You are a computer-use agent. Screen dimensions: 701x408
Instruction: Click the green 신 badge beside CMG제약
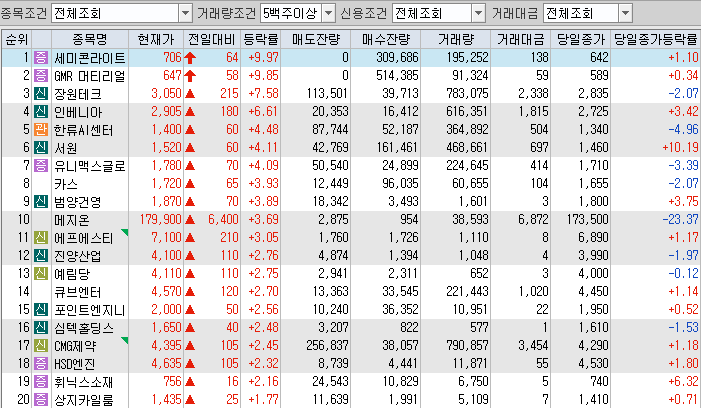[x=41, y=345]
